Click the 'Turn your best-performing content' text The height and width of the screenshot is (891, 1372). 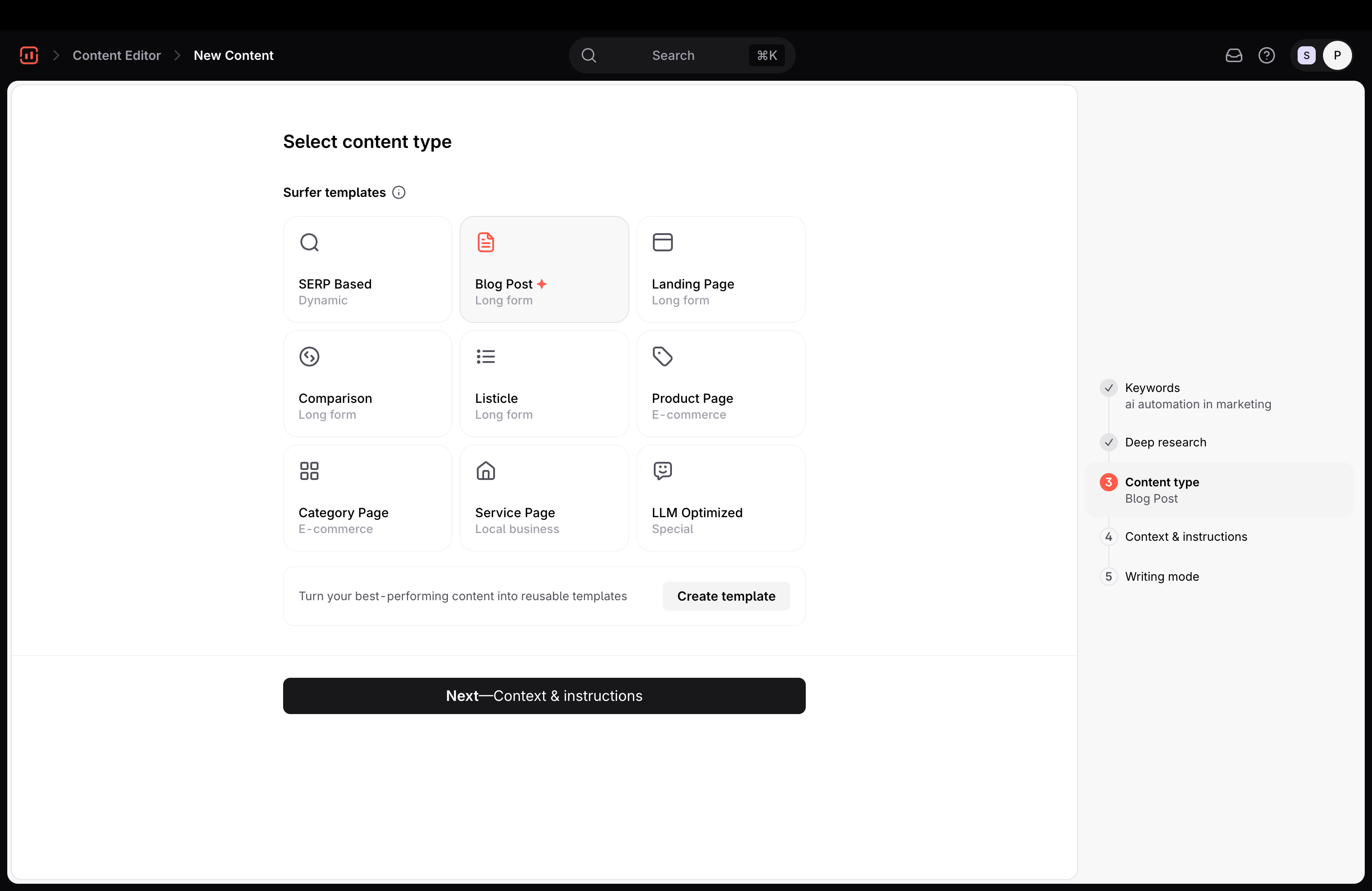click(462, 596)
